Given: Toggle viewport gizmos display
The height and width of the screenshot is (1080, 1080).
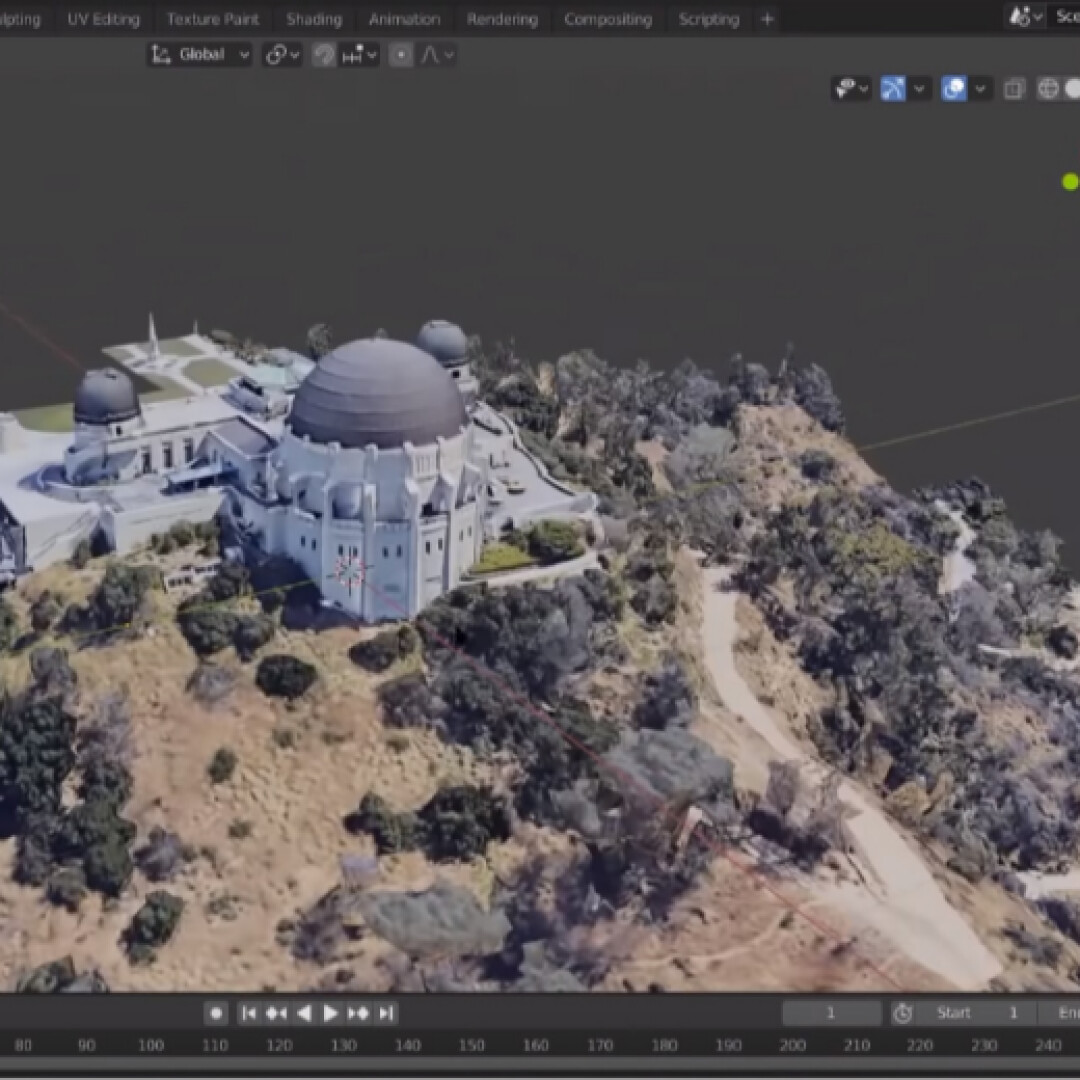Looking at the screenshot, I should pyautogui.click(x=893, y=89).
